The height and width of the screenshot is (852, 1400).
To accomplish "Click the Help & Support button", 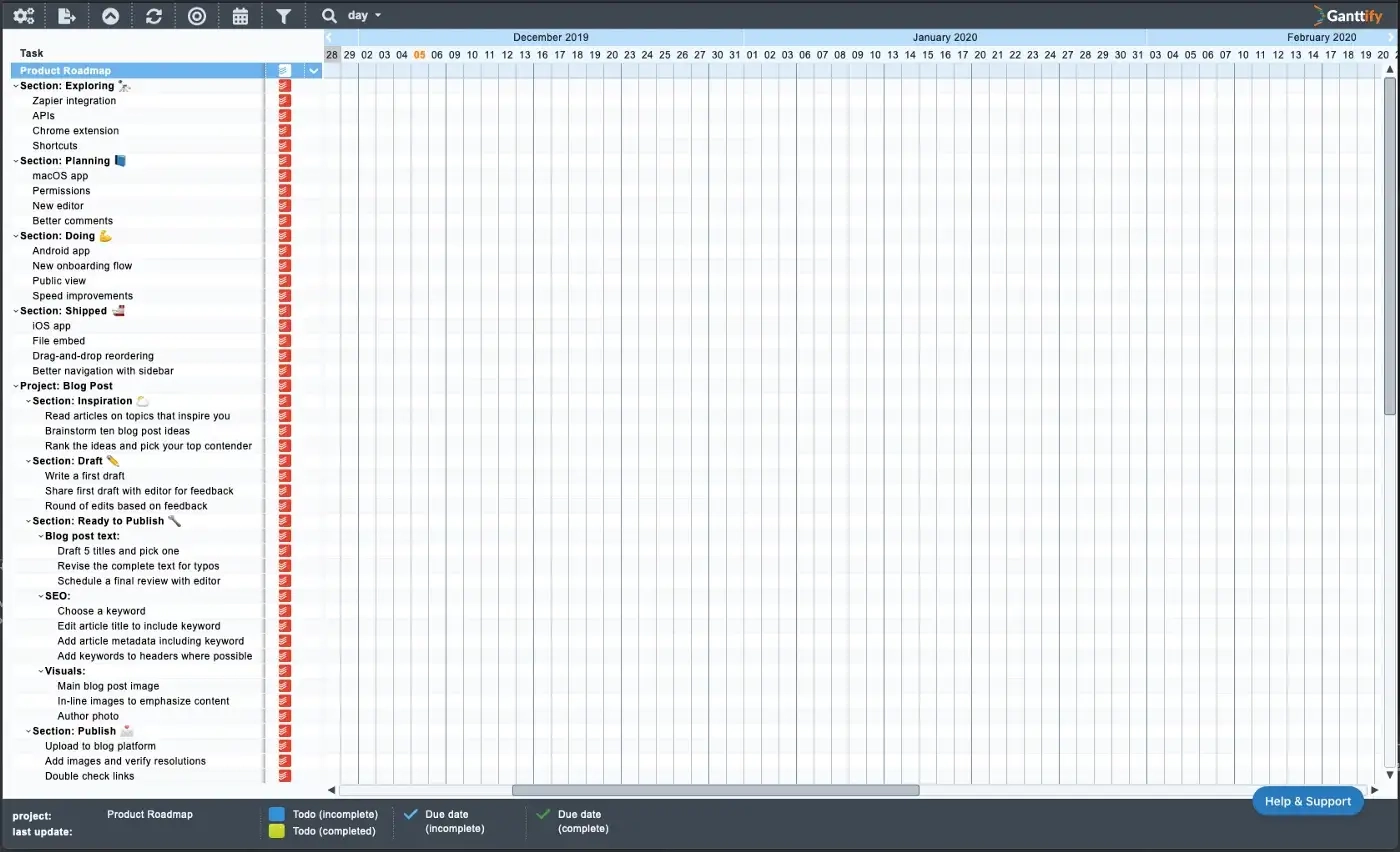I will (x=1307, y=801).
